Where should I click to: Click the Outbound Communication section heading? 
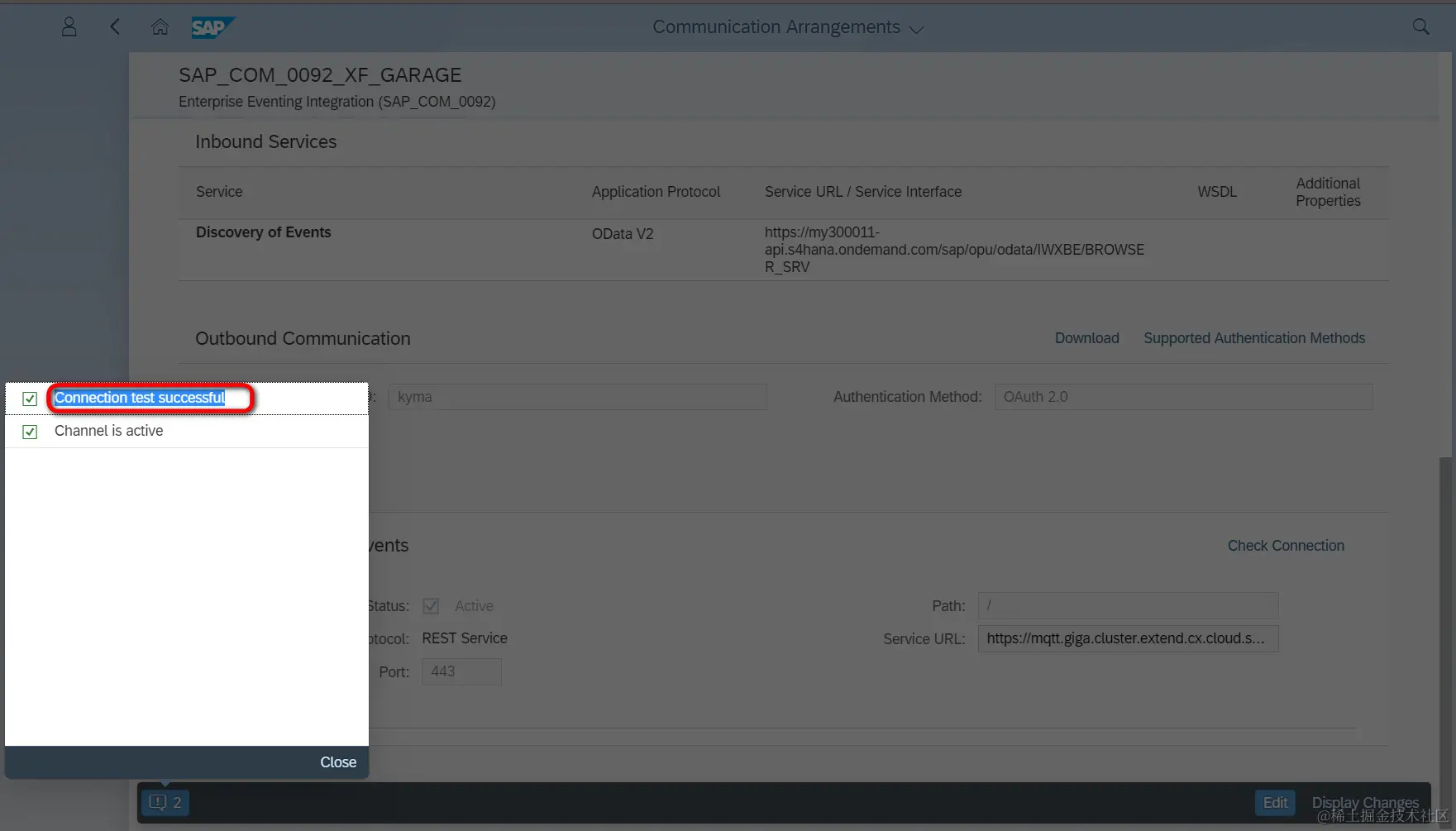(303, 339)
